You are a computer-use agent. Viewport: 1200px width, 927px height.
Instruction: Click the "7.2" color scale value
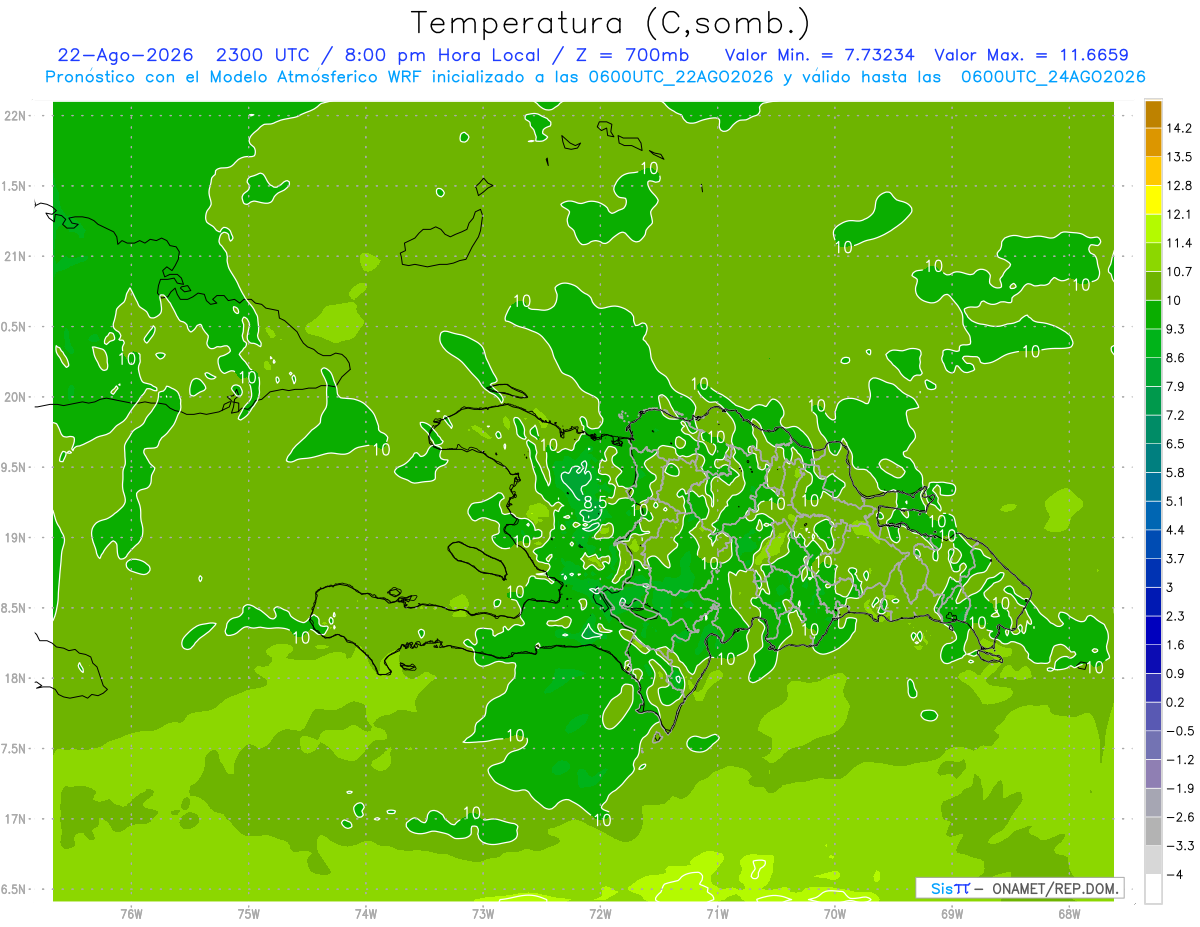coord(1176,415)
